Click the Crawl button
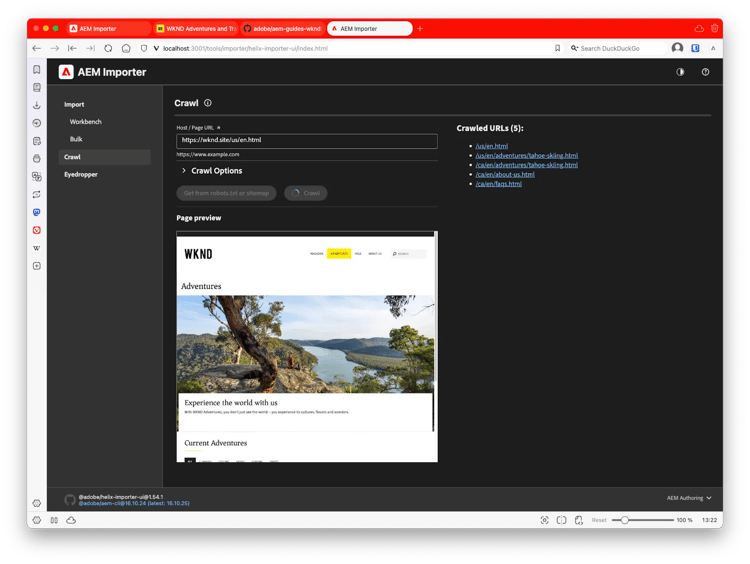Viewport: 750px width, 564px height. (x=306, y=193)
